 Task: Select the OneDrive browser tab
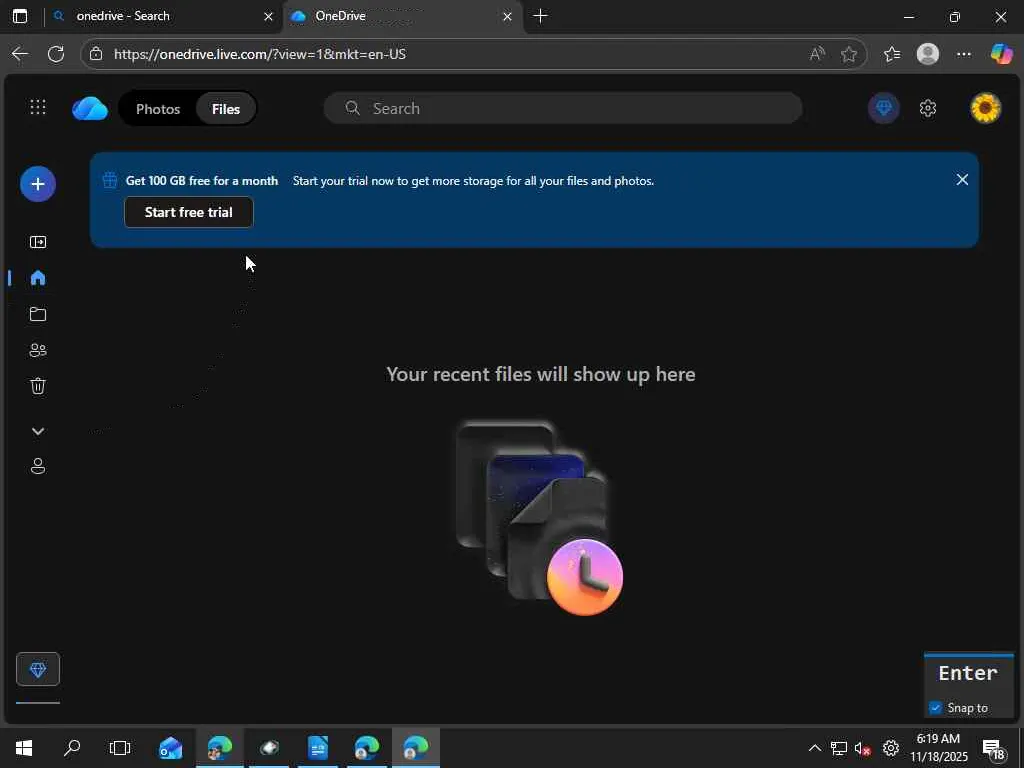tap(402, 16)
